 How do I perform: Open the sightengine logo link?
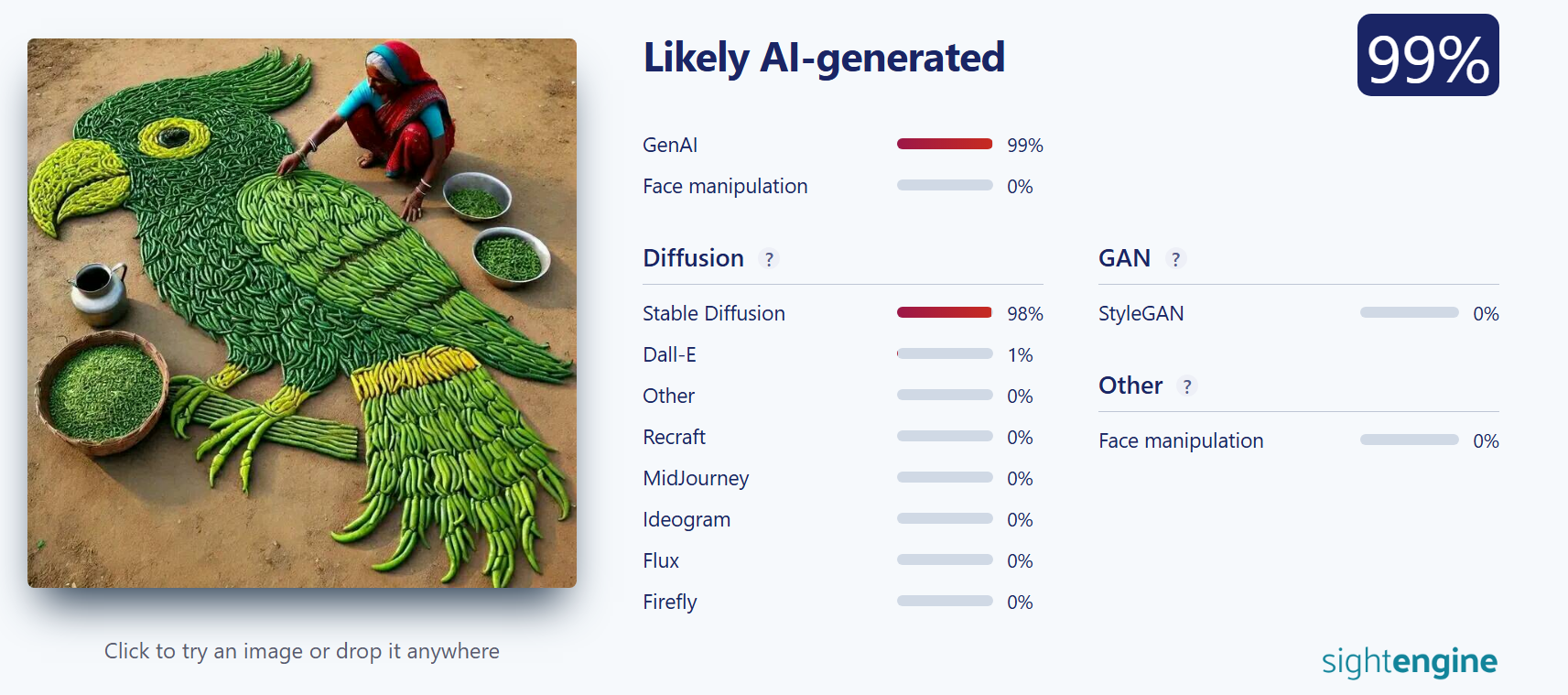[x=1410, y=661]
